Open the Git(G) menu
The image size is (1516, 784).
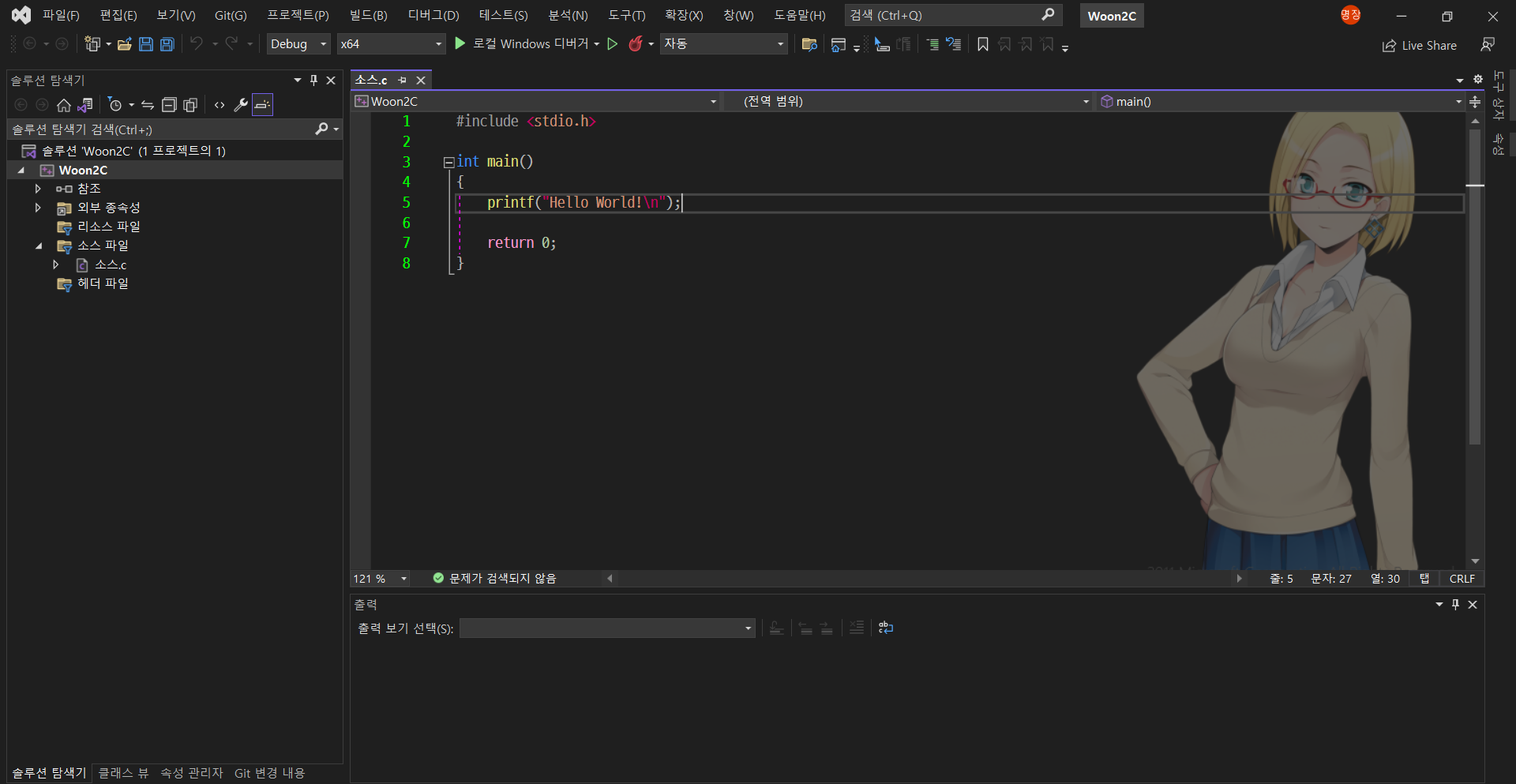pyautogui.click(x=231, y=15)
